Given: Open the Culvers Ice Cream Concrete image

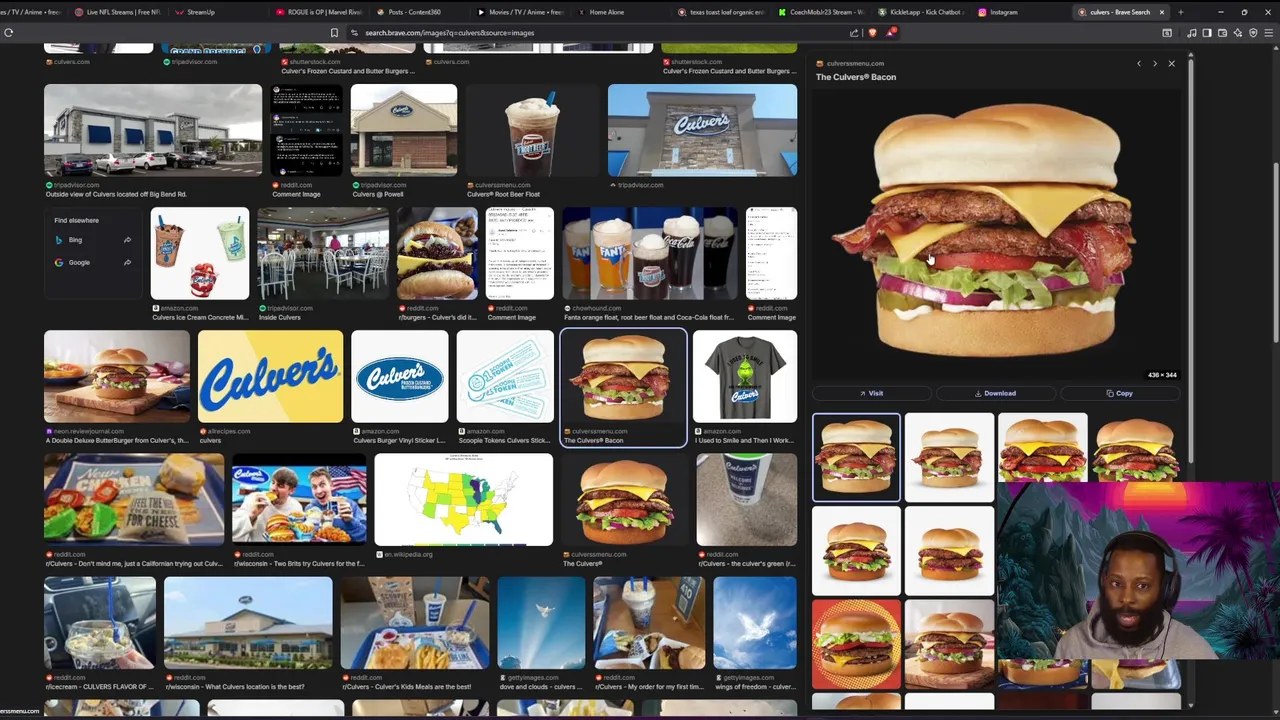Looking at the screenshot, I should 200,254.
